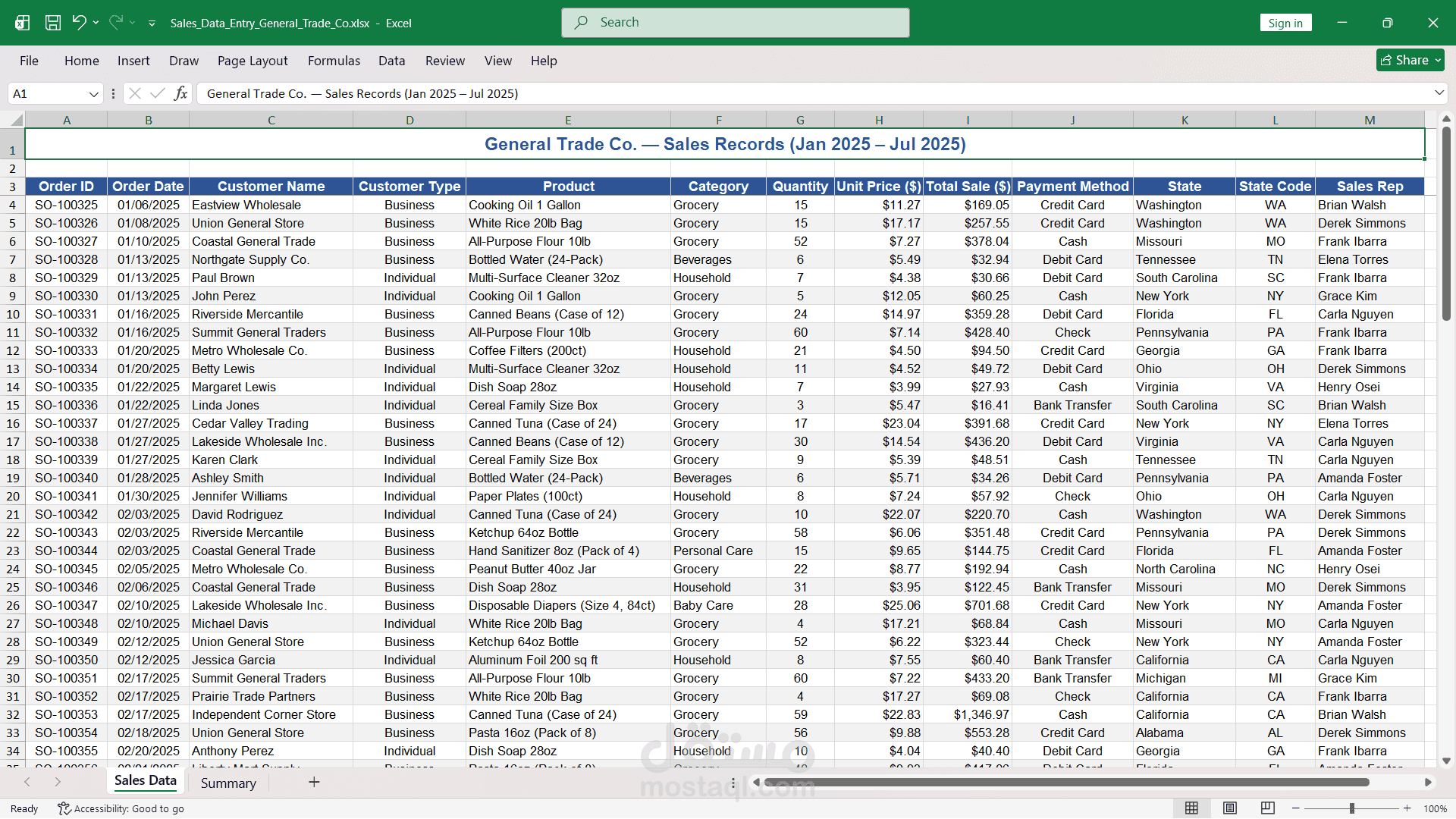Select row 10 header

[x=13, y=314]
